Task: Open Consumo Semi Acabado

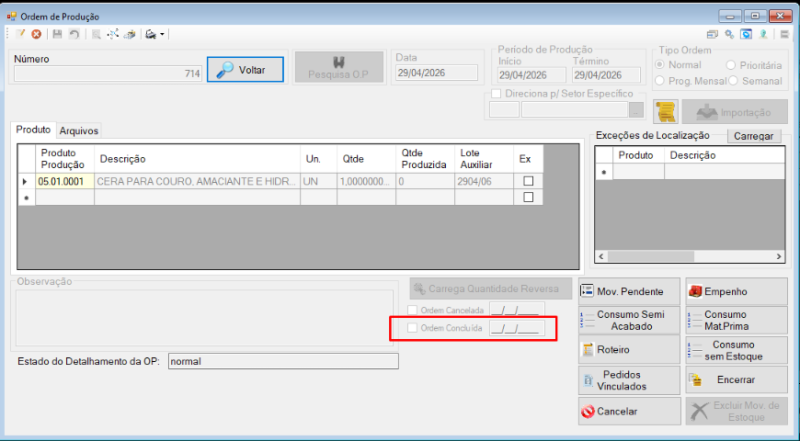Action: 629,320
